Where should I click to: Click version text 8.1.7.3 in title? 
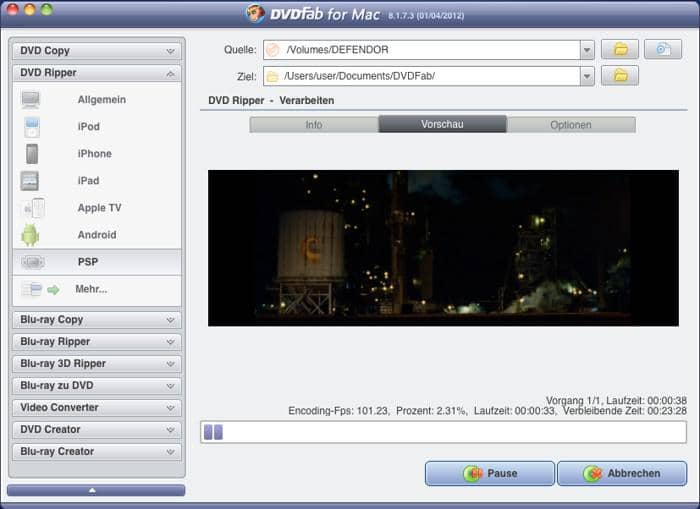click(426, 16)
